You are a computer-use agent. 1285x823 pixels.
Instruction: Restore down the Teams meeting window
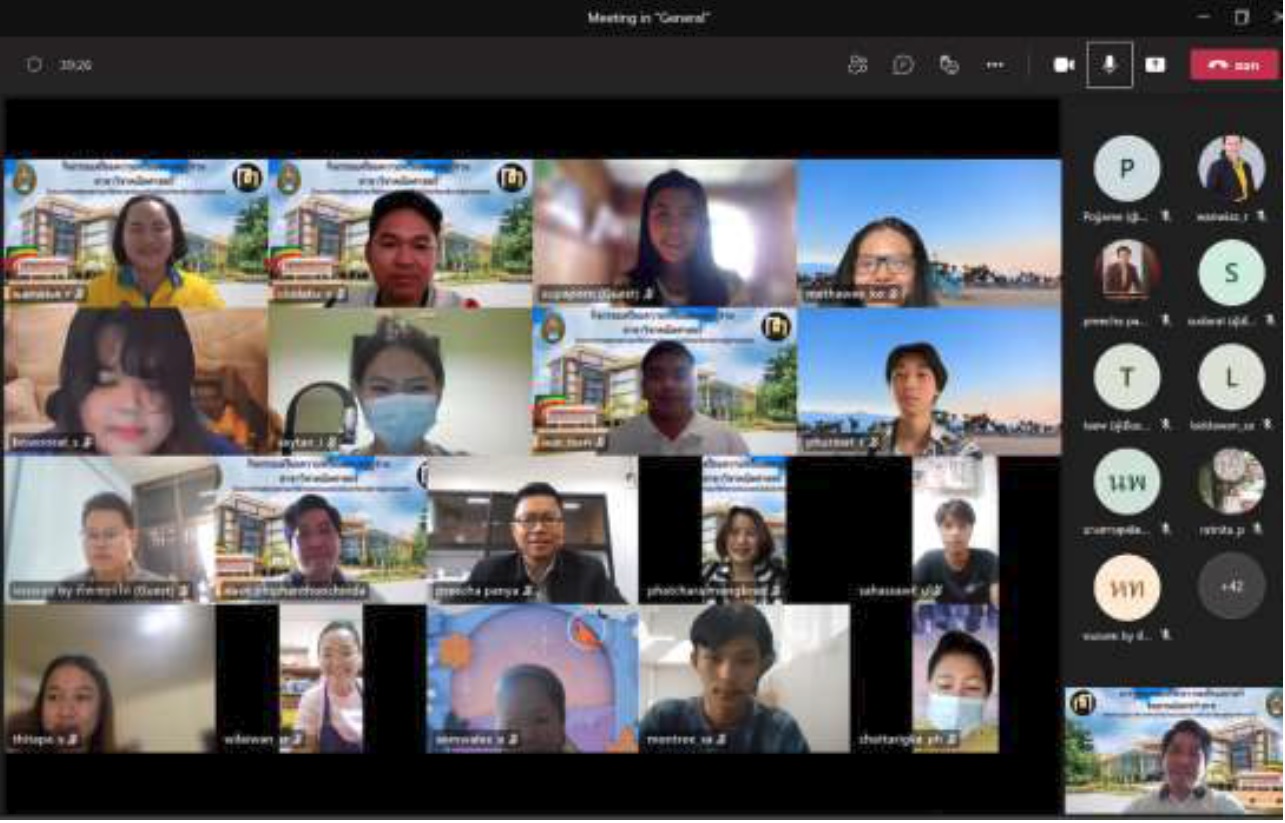(1241, 17)
